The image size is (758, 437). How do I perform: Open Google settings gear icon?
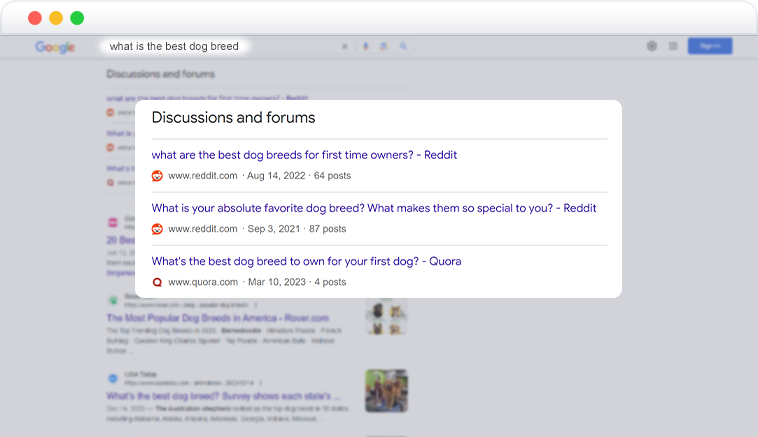(652, 46)
